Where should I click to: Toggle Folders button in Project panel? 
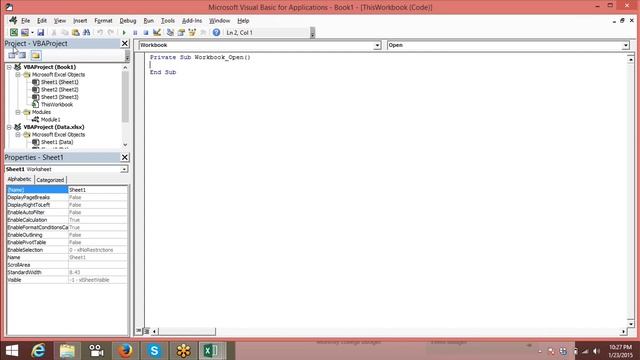pos(36,55)
